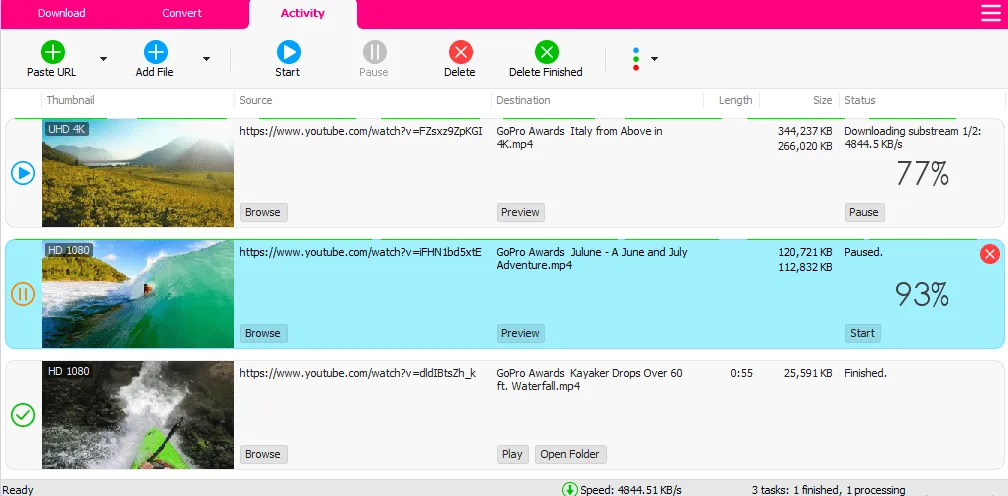Click the Start toolbar play icon
This screenshot has width=1008, height=496.
[x=289, y=52]
